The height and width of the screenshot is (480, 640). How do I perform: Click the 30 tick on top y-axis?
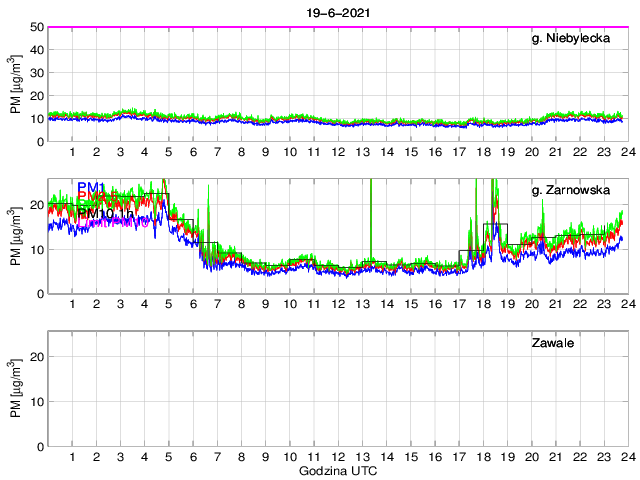(36, 73)
